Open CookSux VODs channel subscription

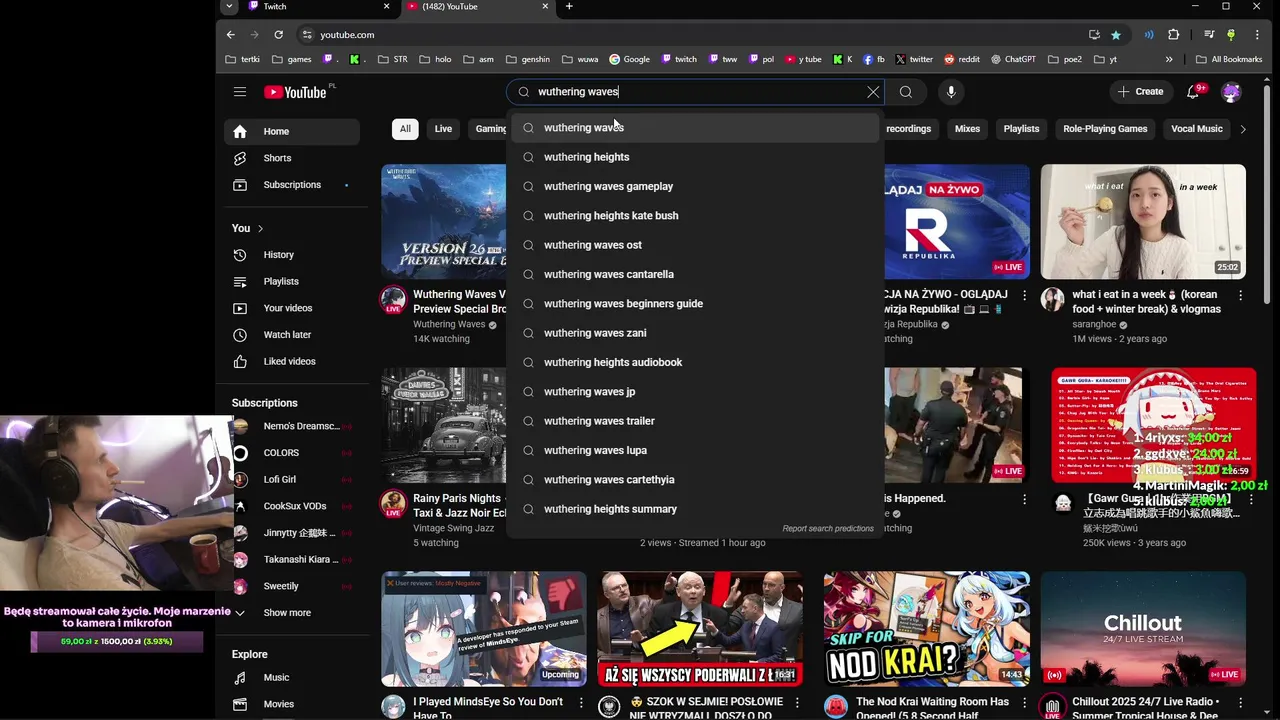(291, 506)
